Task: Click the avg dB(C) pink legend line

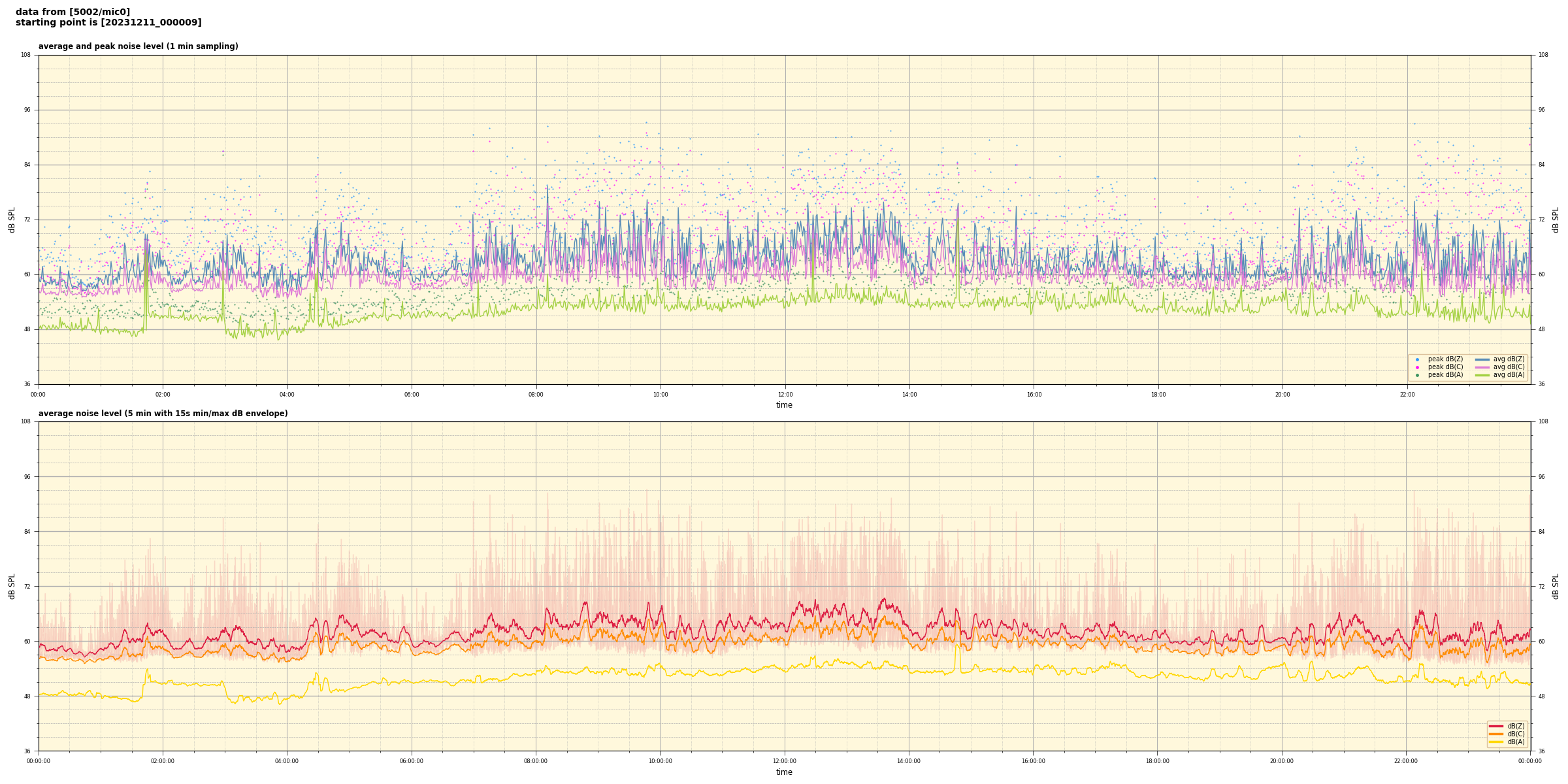Action: point(1482,367)
